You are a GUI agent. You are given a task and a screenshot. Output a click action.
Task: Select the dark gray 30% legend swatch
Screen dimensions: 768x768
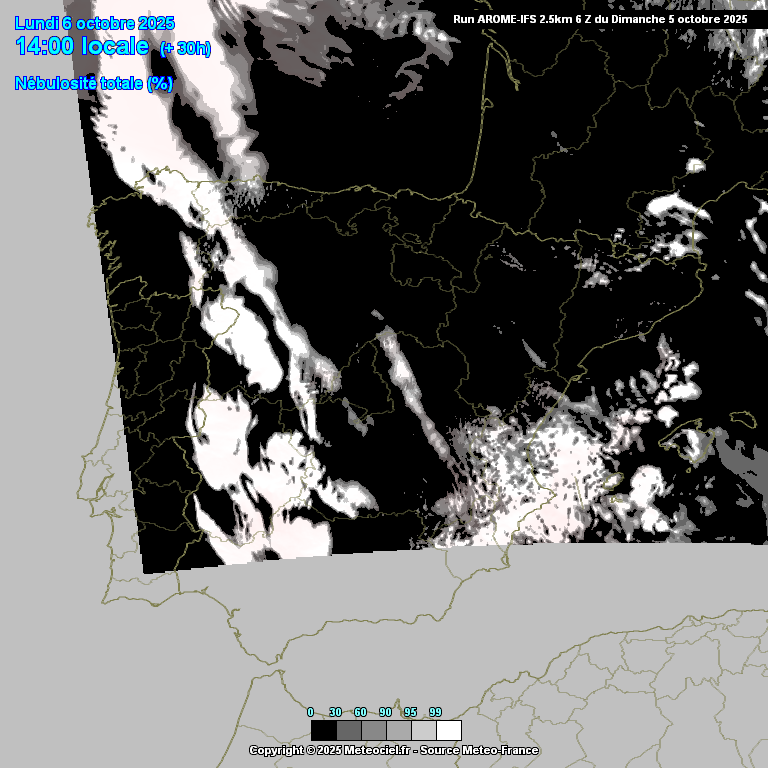pos(348,730)
